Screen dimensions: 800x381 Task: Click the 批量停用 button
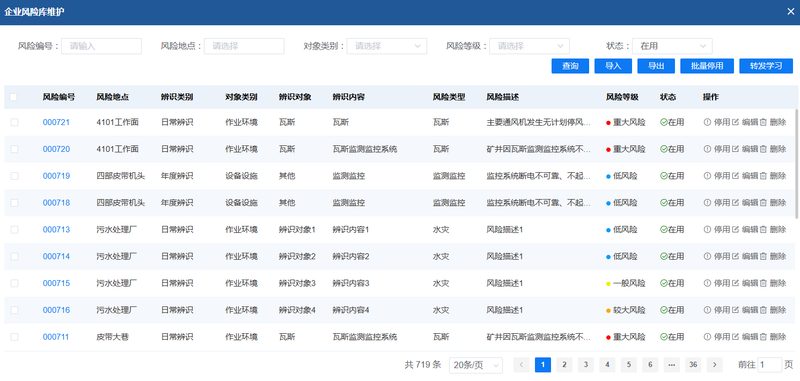(x=707, y=66)
